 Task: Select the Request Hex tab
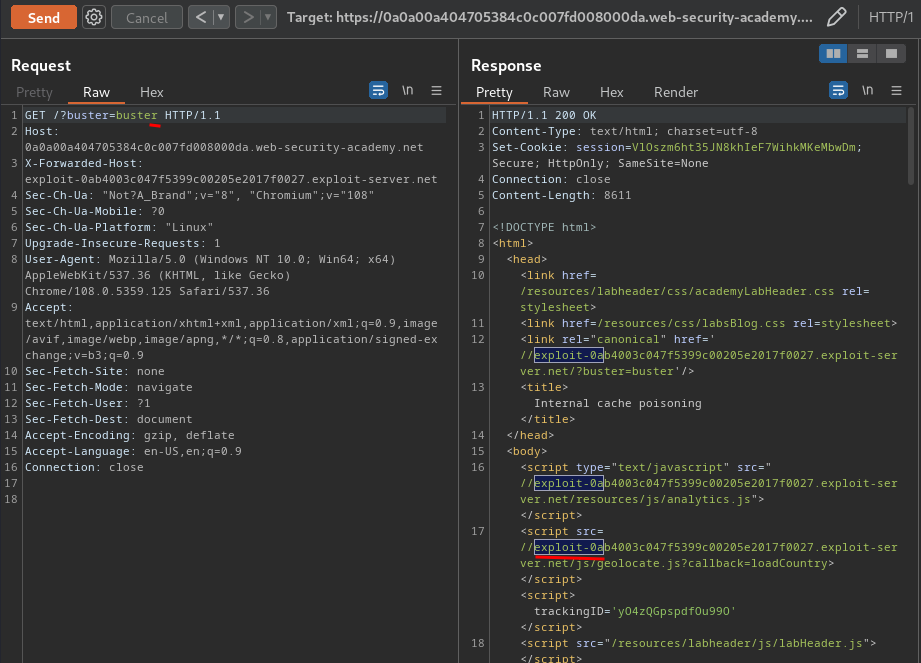pyautogui.click(x=152, y=92)
